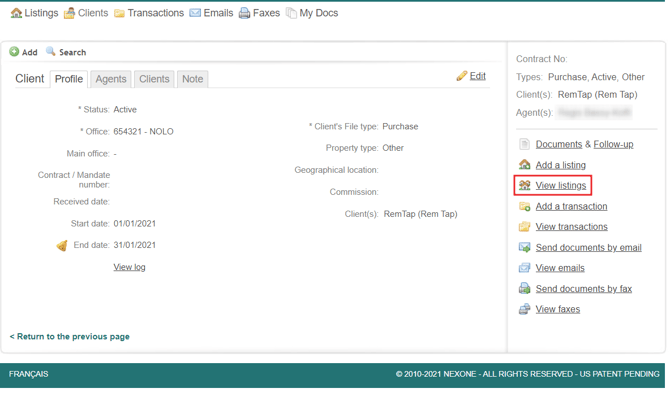Click the Documents page icon in sidebar

tap(524, 144)
